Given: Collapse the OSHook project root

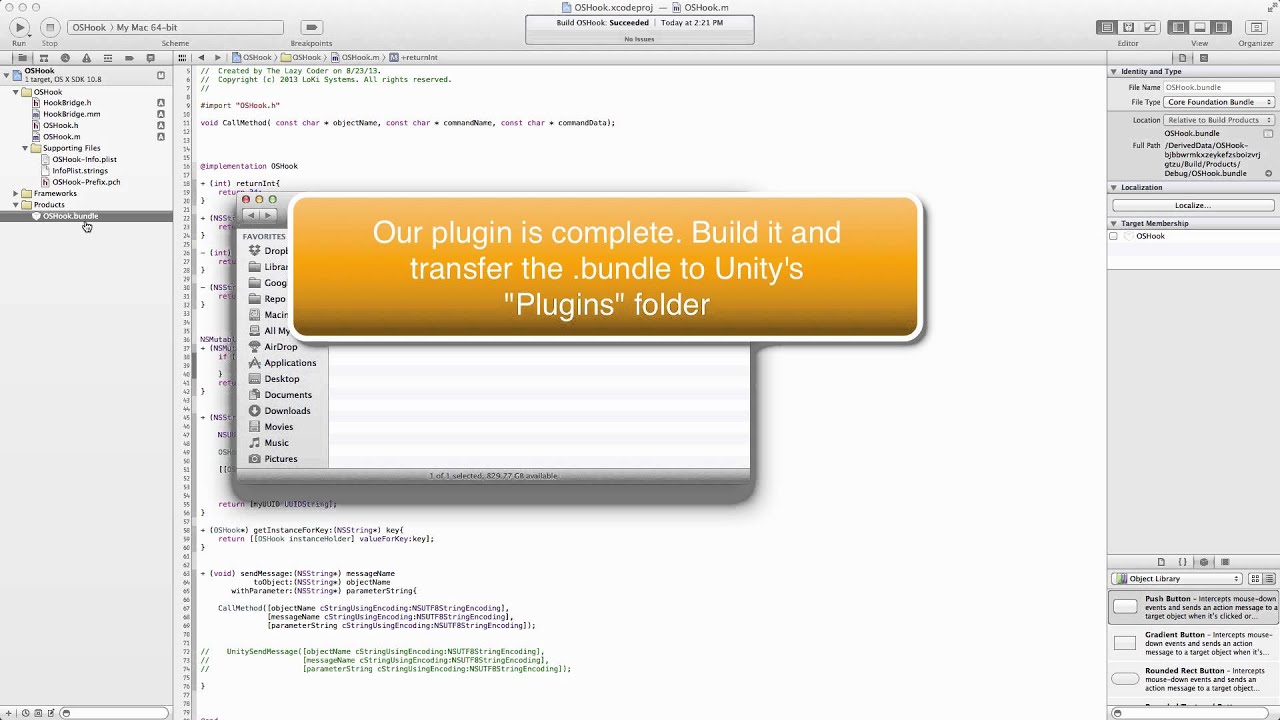Looking at the screenshot, I should [6, 75].
